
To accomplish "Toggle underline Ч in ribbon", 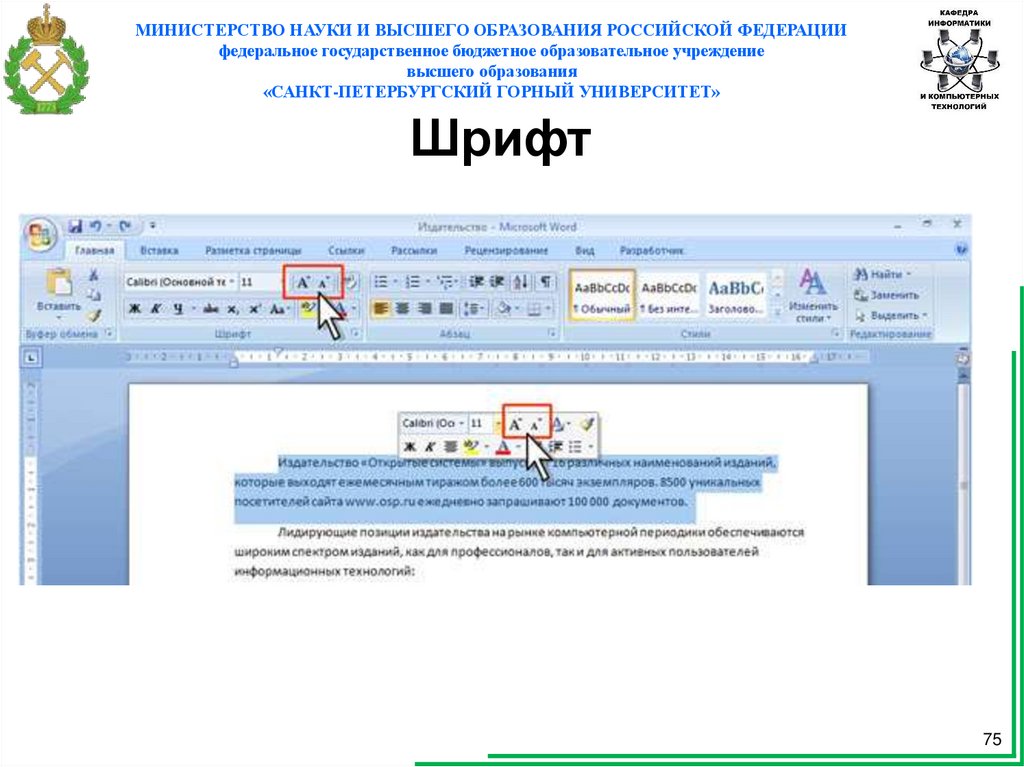I will coord(177,308).
